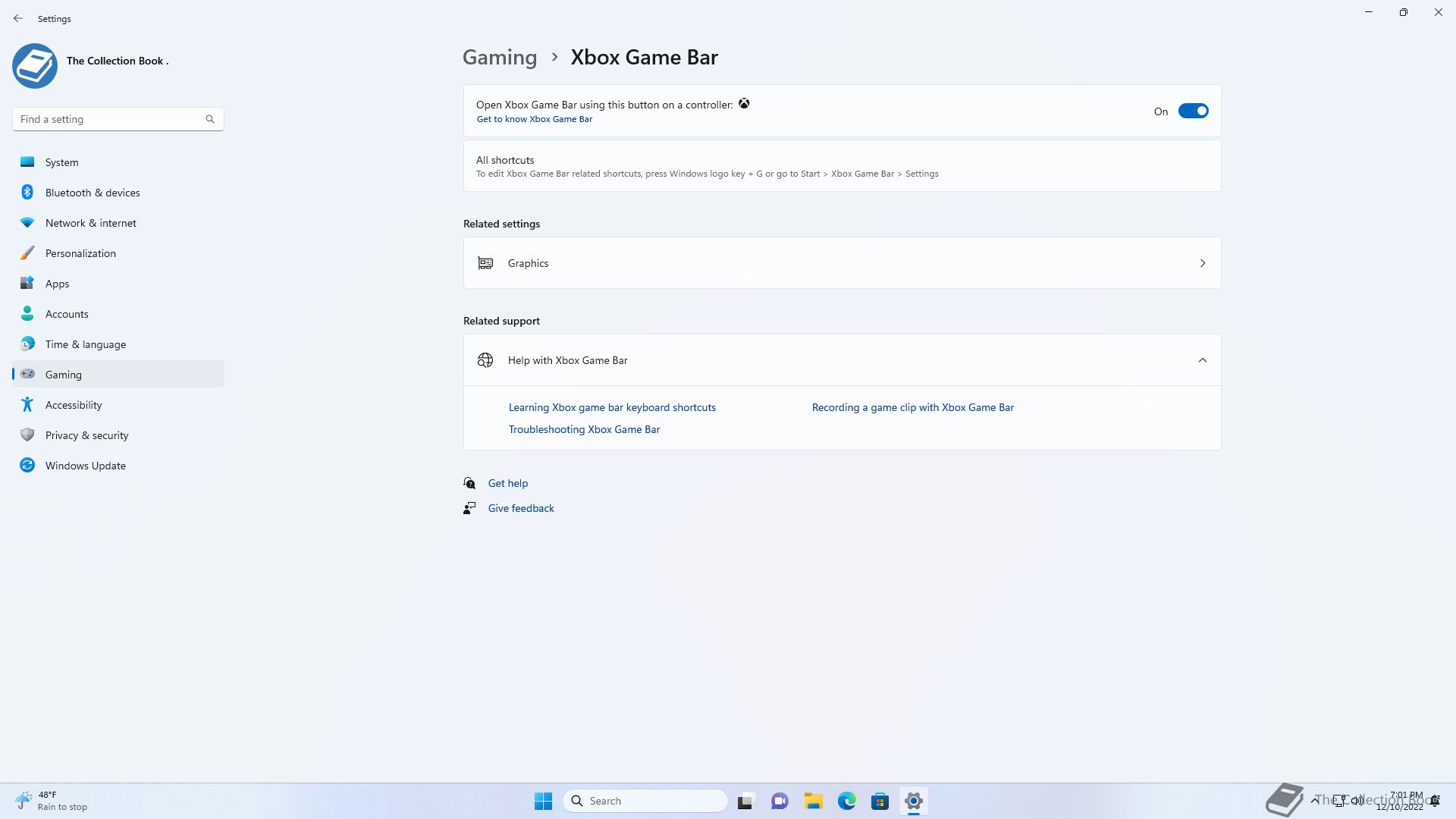
Task: Select Bluetooth & devices category
Action: [x=118, y=193]
